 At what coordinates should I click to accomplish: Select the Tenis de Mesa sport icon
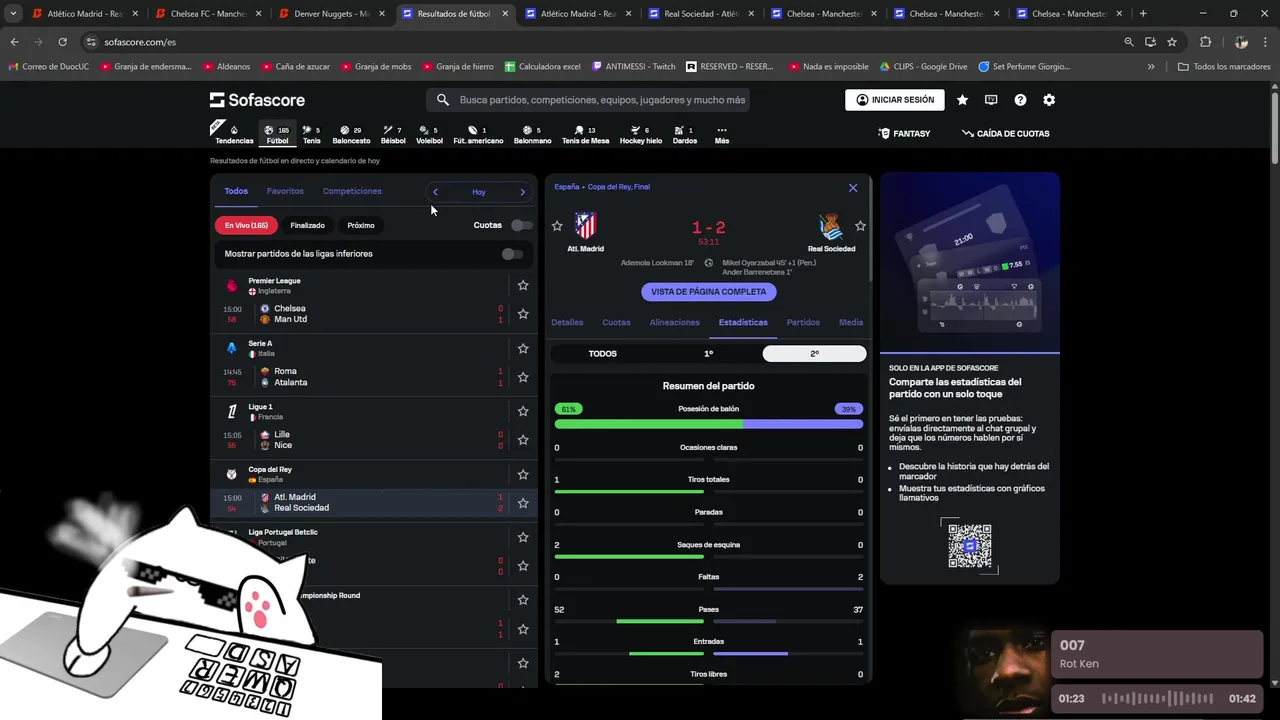pos(585,134)
